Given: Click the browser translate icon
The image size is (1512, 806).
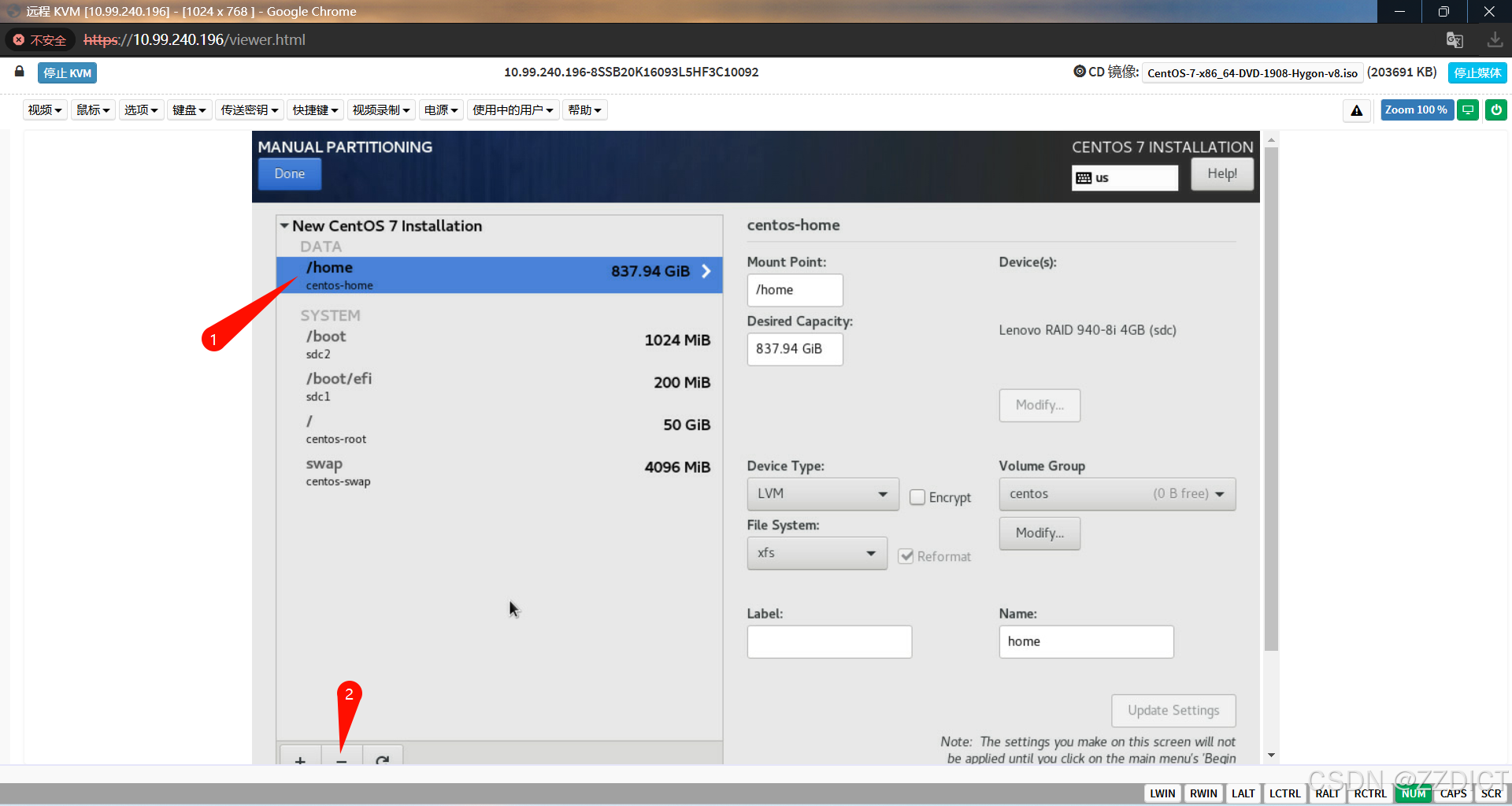Looking at the screenshot, I should point(1454,40).
